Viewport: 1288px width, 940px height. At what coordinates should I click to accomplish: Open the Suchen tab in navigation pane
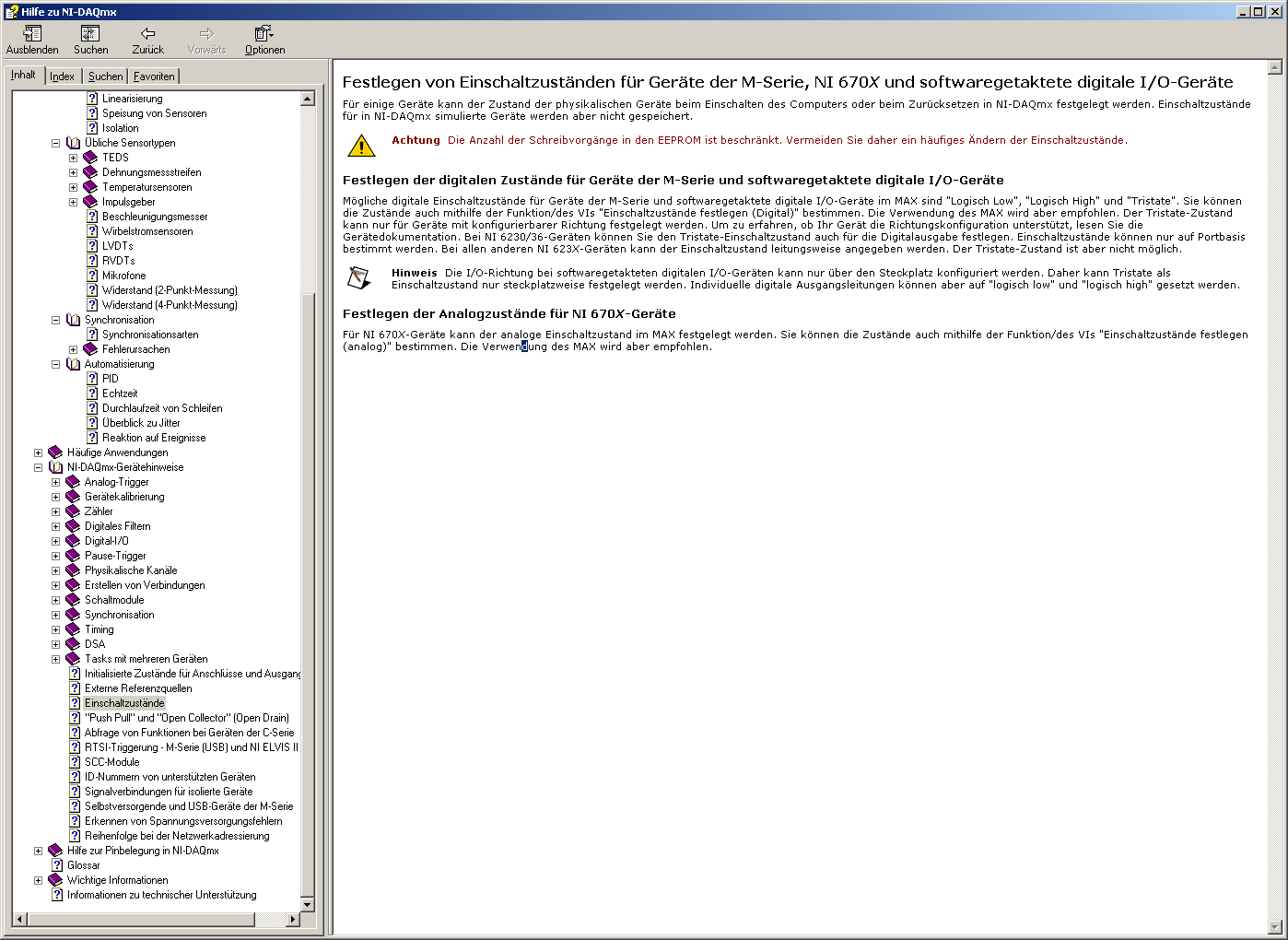click(x=105, y=76)
